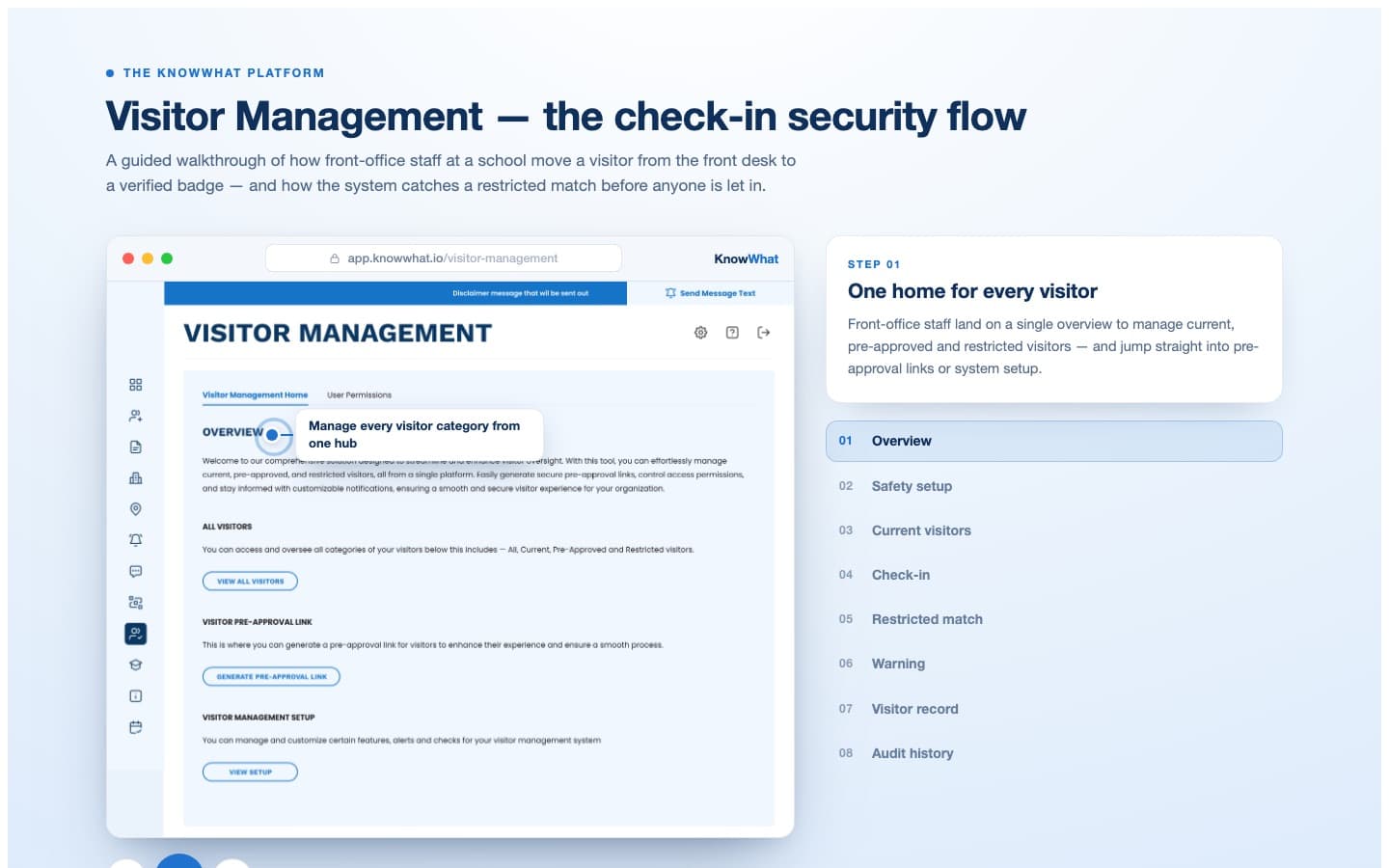Click the help question mark icon

tap(732, 333)
